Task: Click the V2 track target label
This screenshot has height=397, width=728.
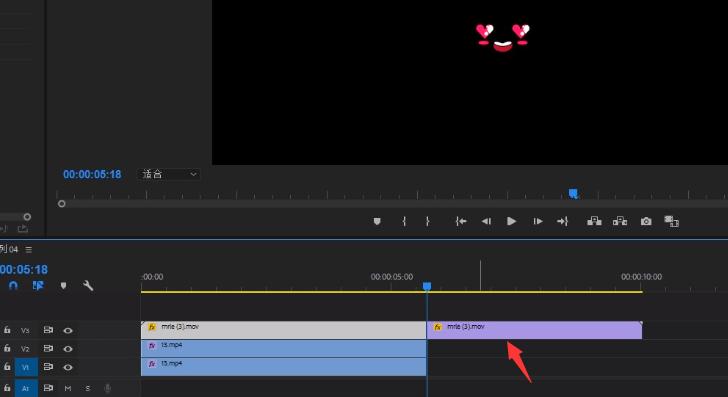Action: coord(25,349)
